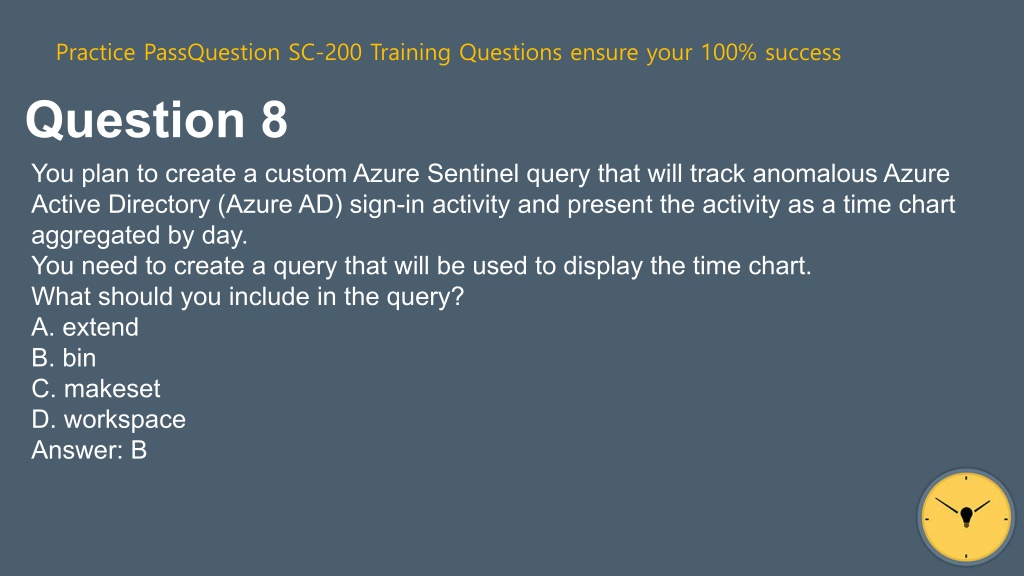The image size is (1024, 576).
Task: Click the '100% success' text in the header
Action: click(771, 52)
